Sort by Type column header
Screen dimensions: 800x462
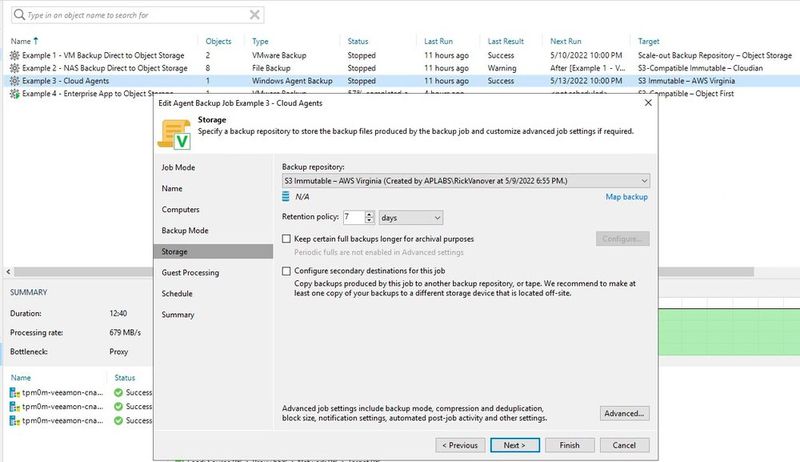point(260,41)
